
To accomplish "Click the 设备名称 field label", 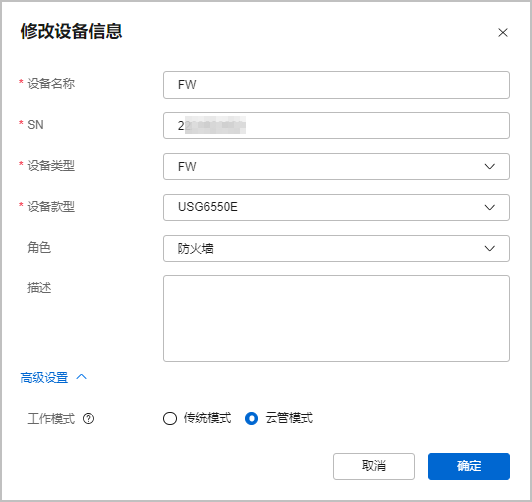I will tap(51, 83).
